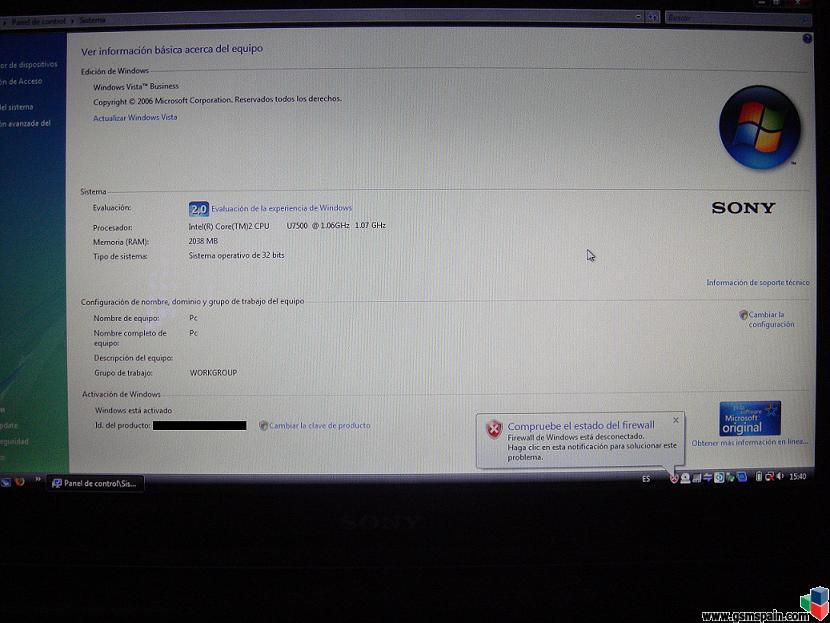Select the Panel de control\Sis... taskbar button
This screenshot has height=623, width=830.
click(x=95, y=483)
